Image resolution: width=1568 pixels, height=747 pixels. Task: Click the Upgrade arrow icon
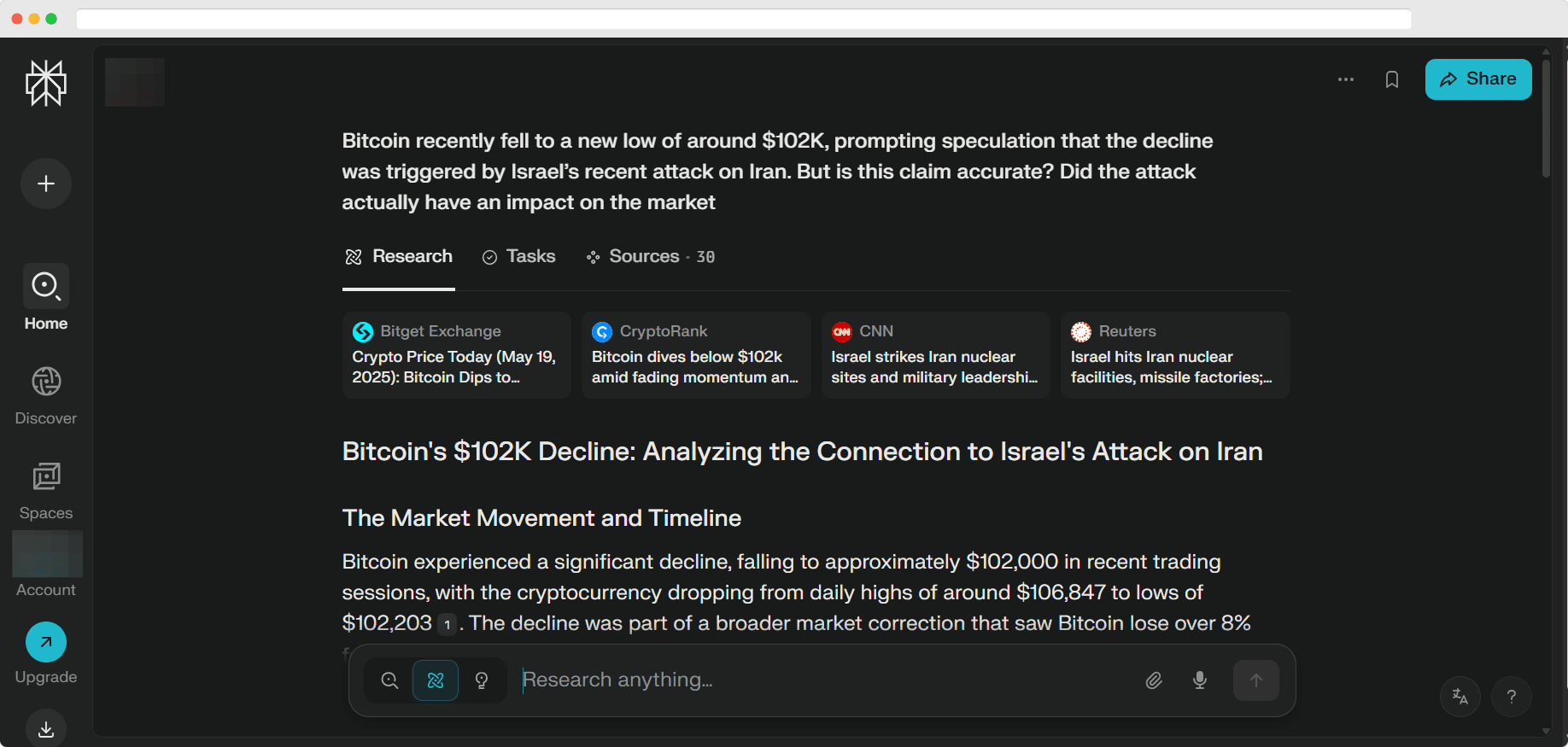(46, 642)
